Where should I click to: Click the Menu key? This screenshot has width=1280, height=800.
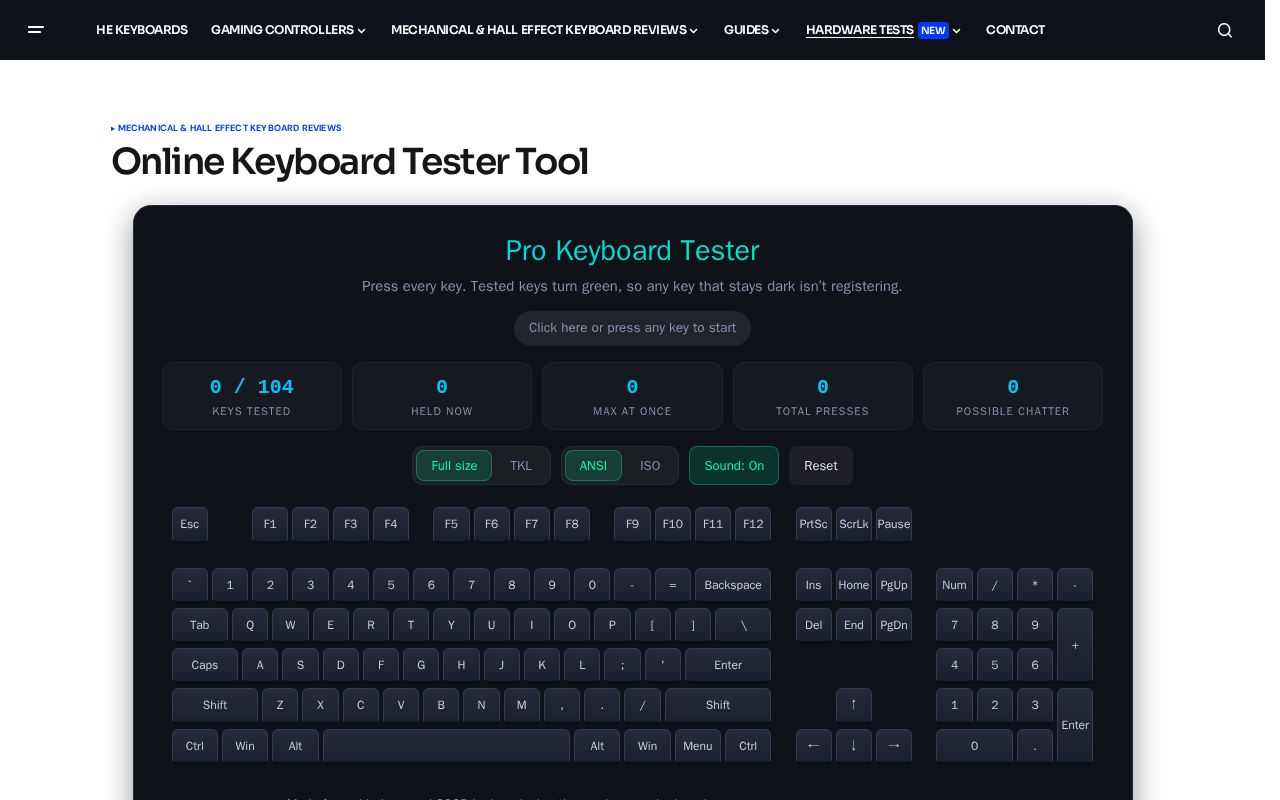pos(698,746)
